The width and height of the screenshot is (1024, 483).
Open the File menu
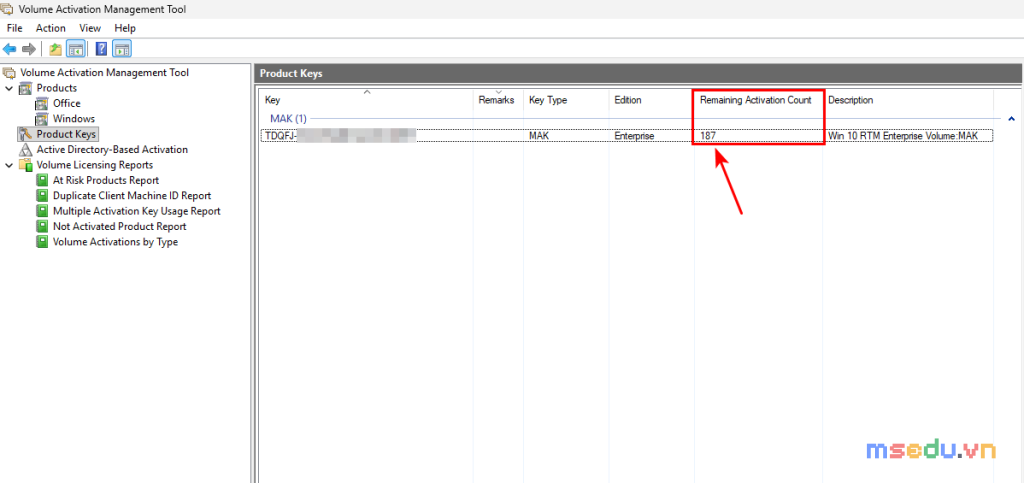14,28
